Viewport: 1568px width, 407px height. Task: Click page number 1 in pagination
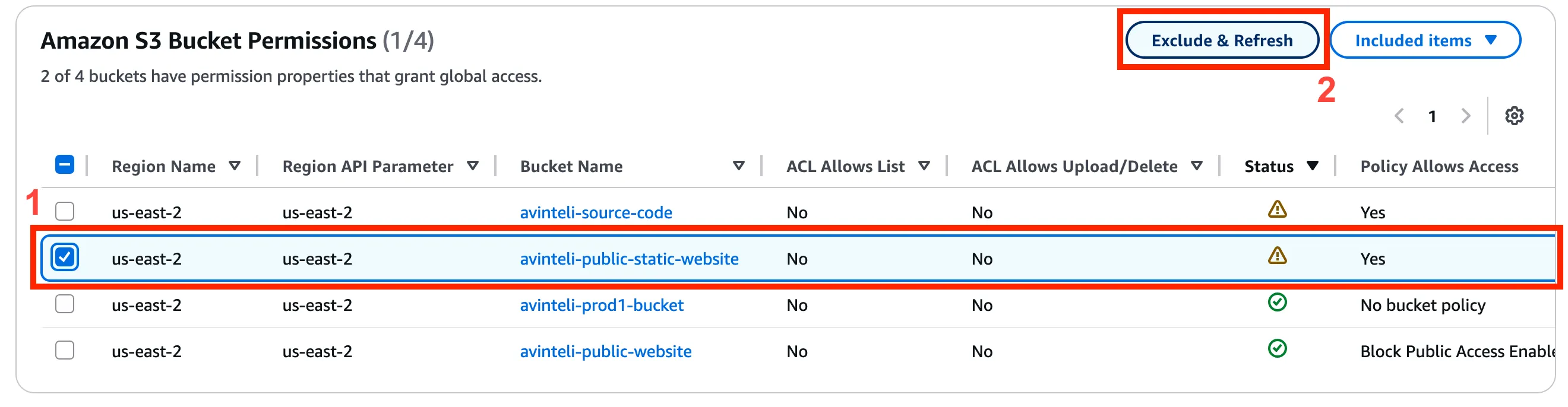click(x=1431, y=116)
